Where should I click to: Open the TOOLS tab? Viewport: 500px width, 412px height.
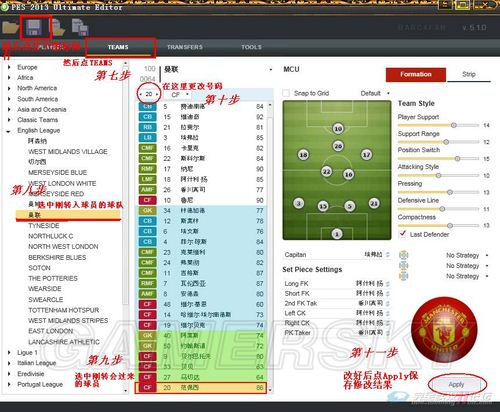(251, 47)
